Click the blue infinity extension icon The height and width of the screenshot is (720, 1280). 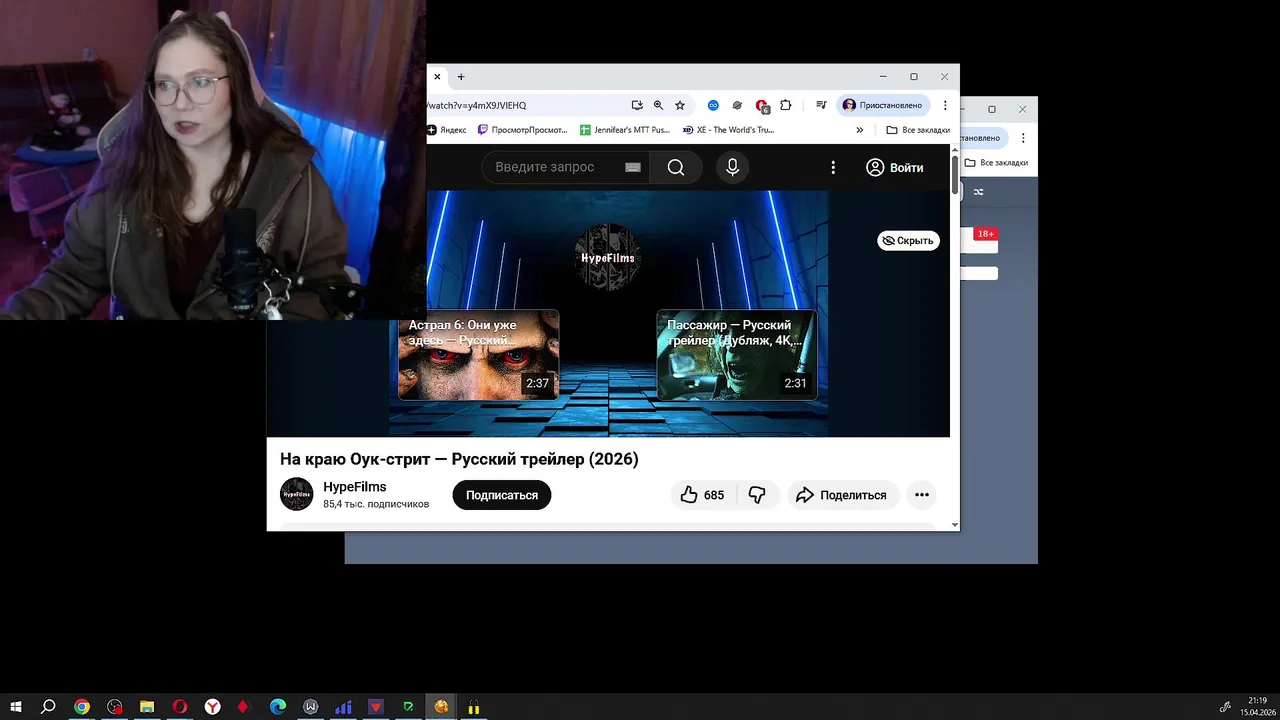coord(713,105)
